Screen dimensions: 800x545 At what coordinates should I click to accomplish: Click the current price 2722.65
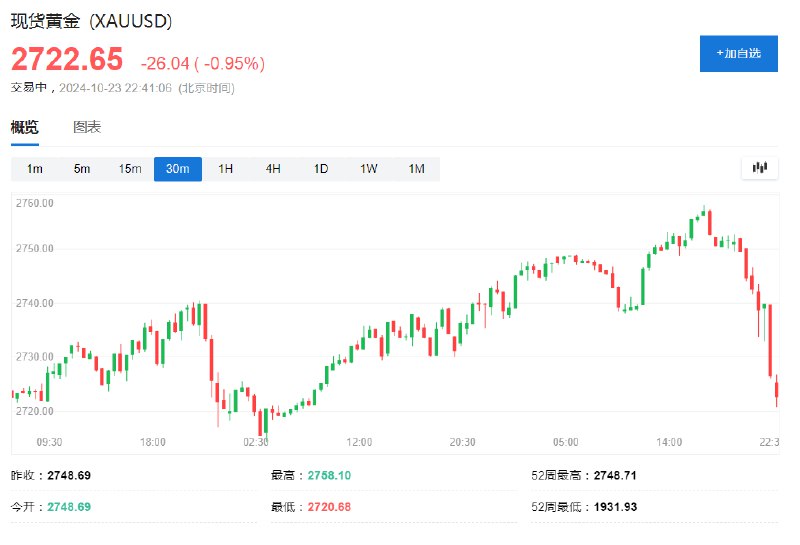point(67,59)
